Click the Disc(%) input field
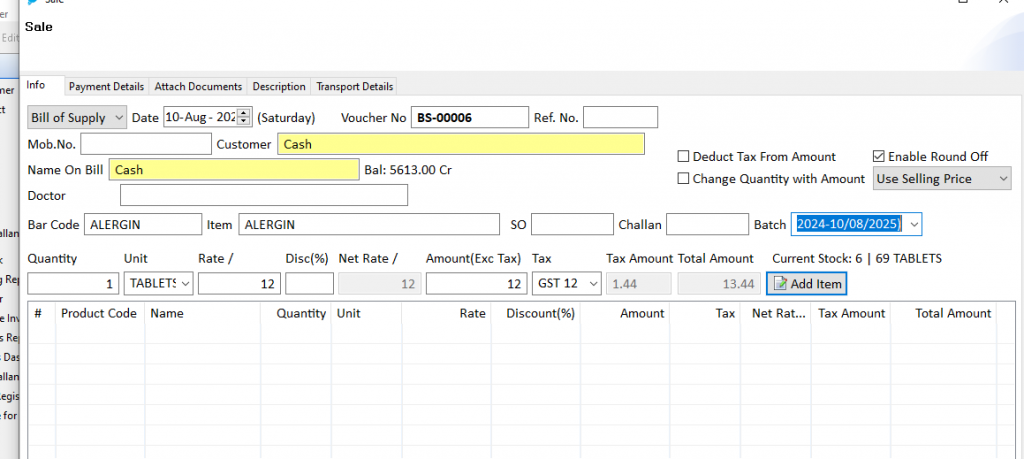 click(310, 283)
